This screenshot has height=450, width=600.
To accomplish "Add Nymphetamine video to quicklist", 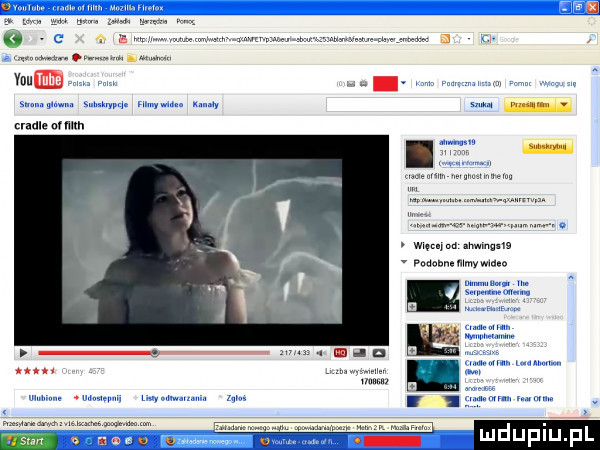I will [x=412, y=351].
